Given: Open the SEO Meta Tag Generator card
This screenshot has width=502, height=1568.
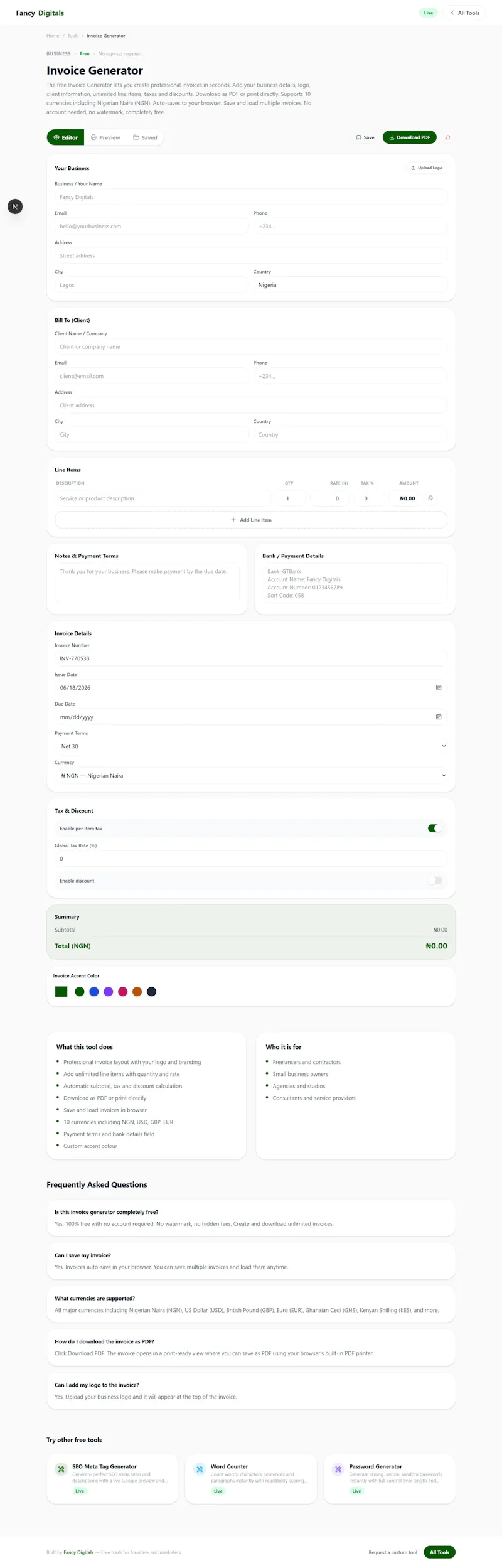Looking at the screenshot, I should pos(112,1478).
